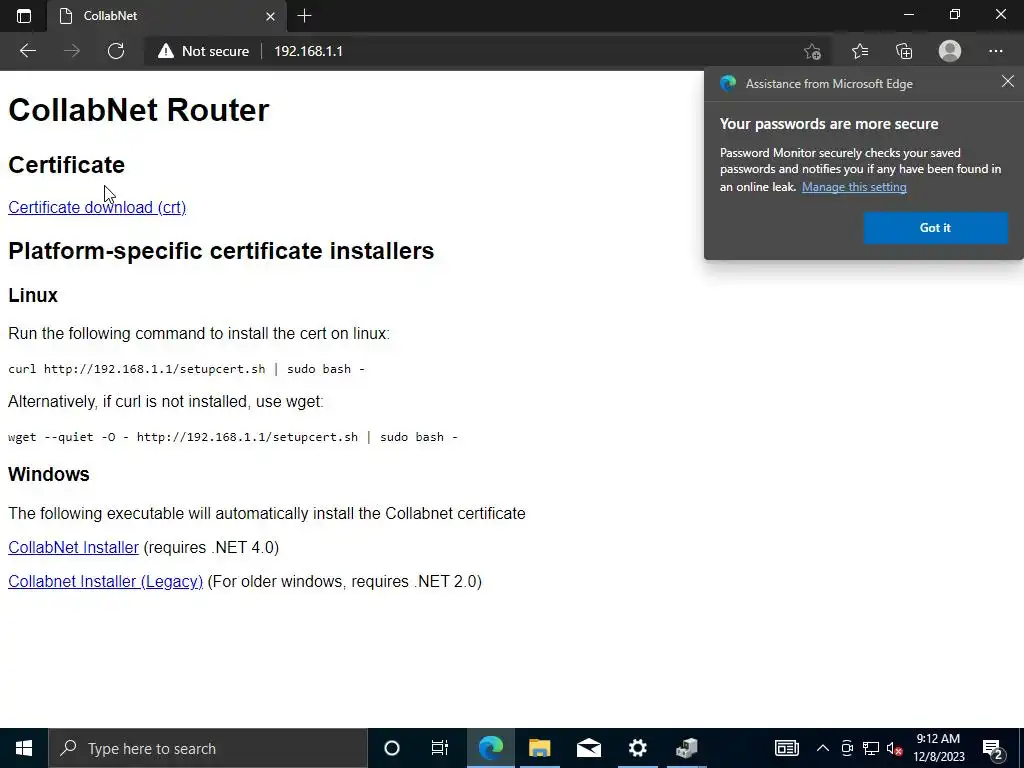The height and width of the screenshot is (768, 1024).
Task: Minimize the Edge browser window
Action: pyautogui.click(x=908, y=14)
